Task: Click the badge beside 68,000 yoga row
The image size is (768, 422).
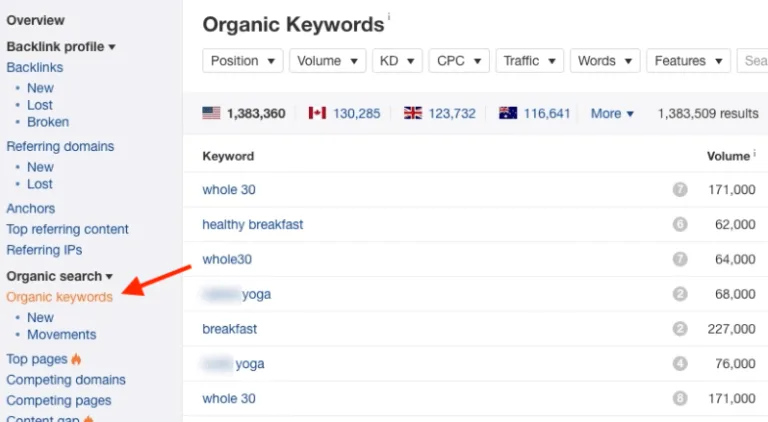Action: click(x=680, y=294)
